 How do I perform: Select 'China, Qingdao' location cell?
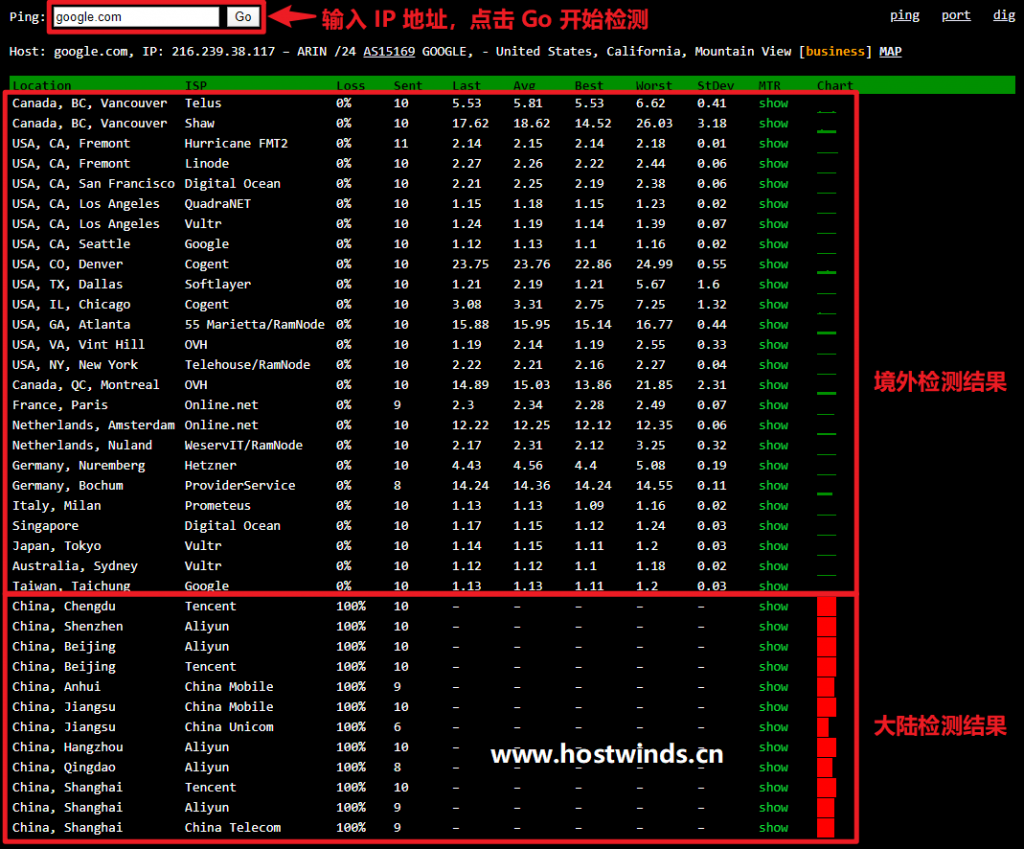tap(63, 767)
